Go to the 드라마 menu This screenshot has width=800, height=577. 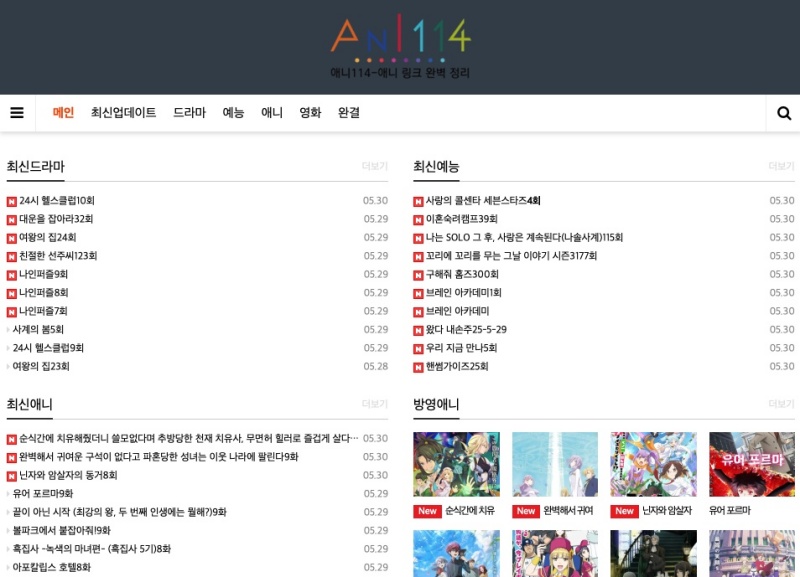(x=189, y=113)
